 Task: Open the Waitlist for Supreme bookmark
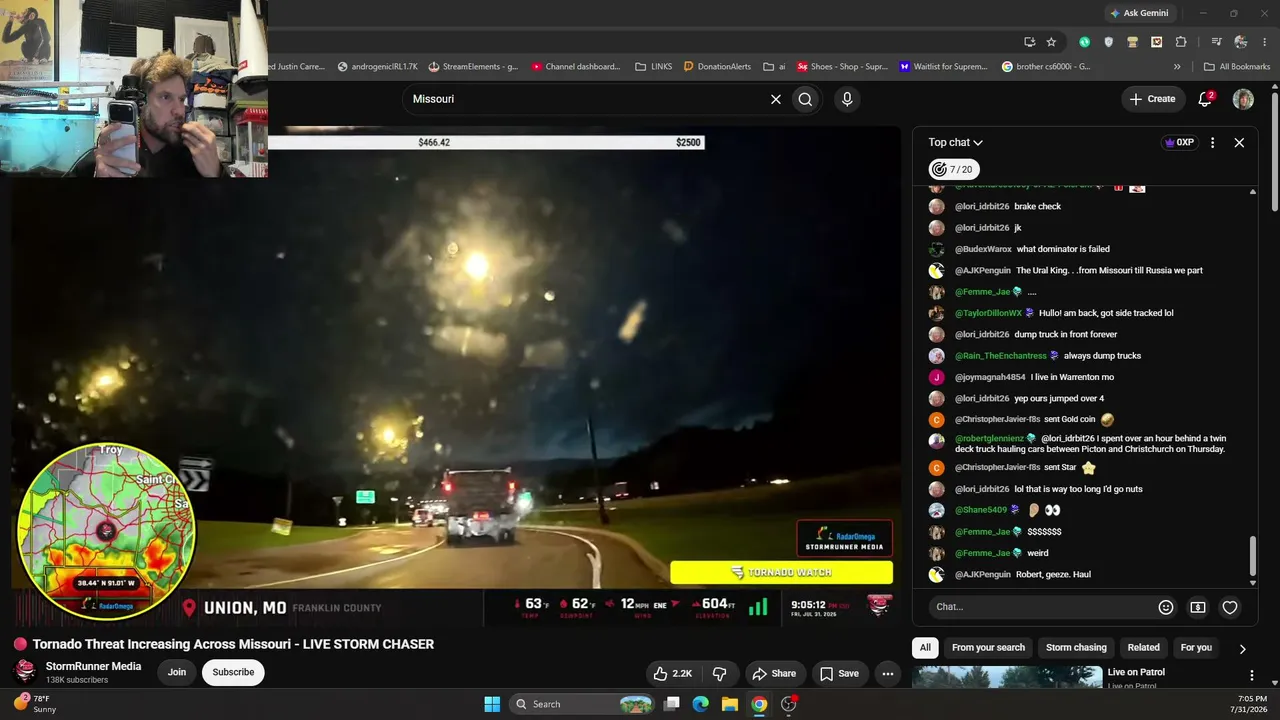(x=944, y=67)
